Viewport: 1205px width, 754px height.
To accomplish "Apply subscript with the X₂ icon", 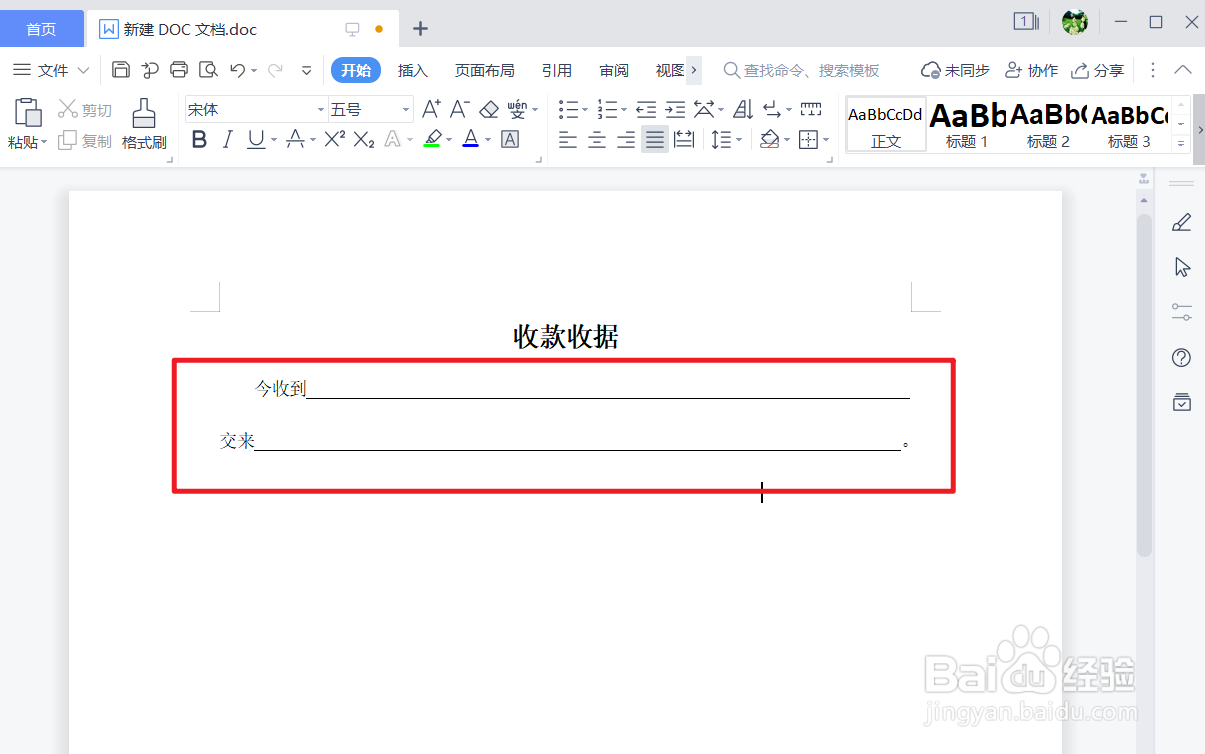I will click(364, 139).
